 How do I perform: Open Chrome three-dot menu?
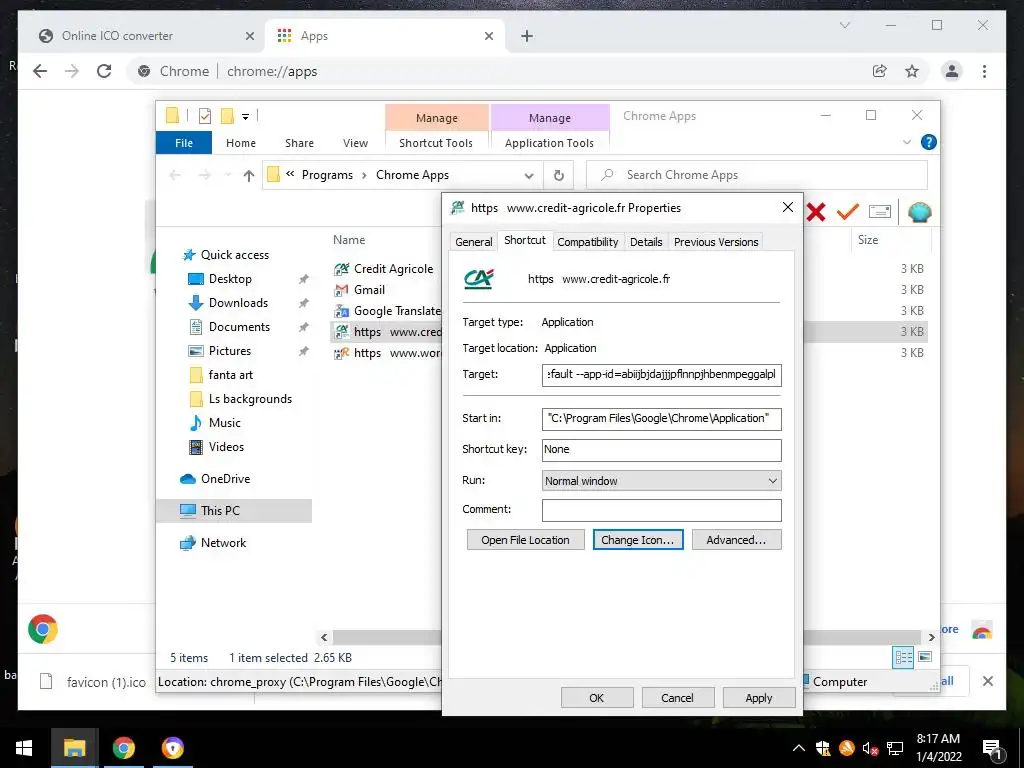point(984,71)
